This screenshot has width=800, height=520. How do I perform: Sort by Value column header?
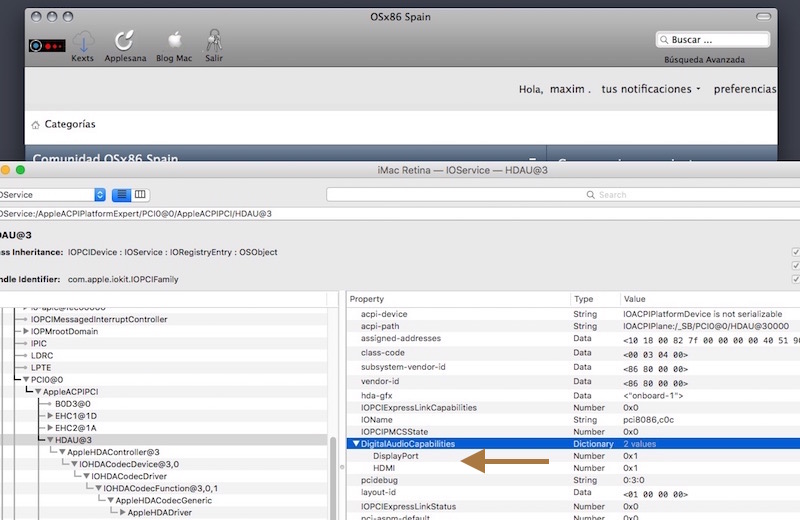tap(710, 299)
